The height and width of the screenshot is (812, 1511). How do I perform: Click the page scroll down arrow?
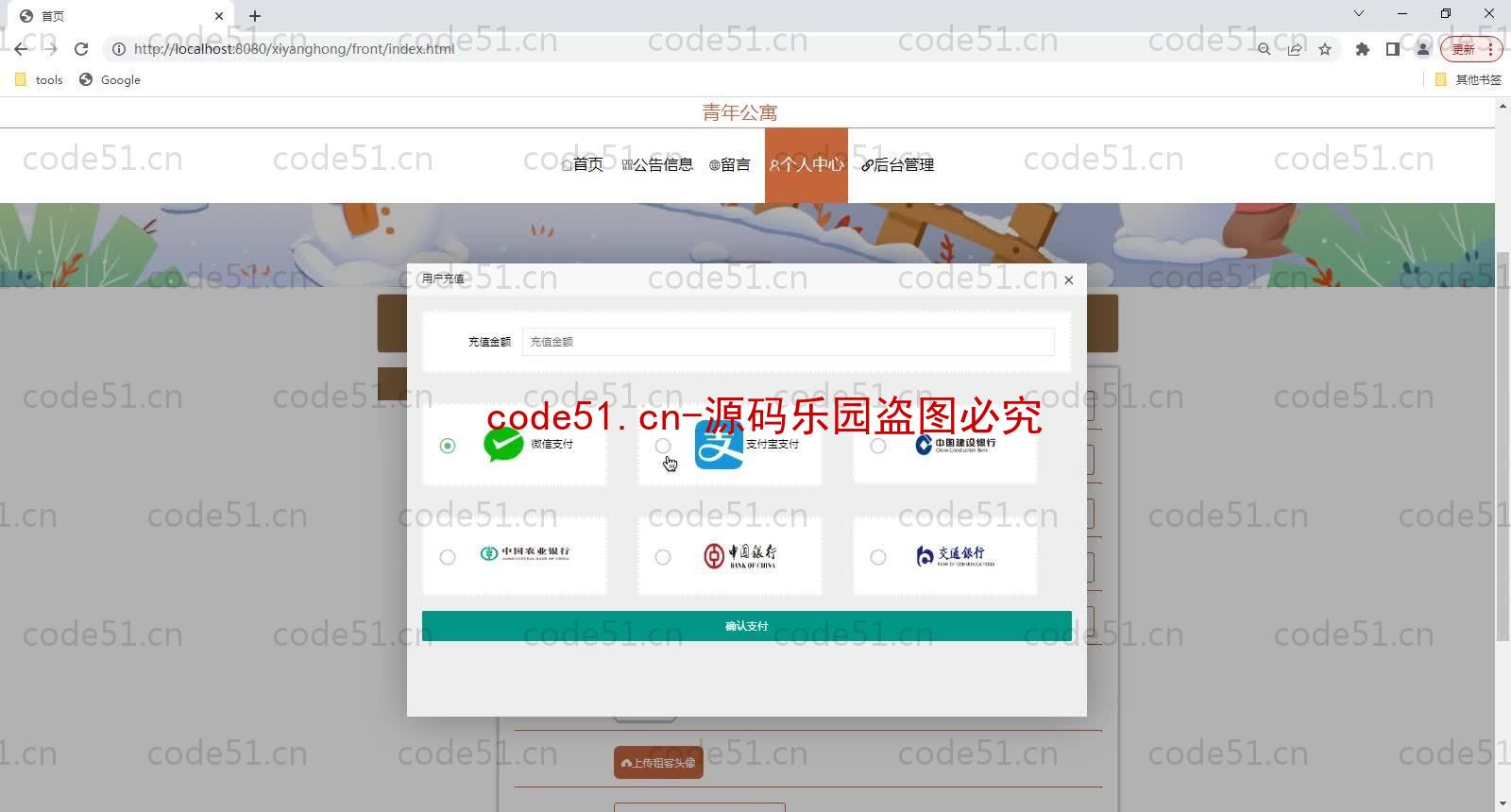point(1503,804)
